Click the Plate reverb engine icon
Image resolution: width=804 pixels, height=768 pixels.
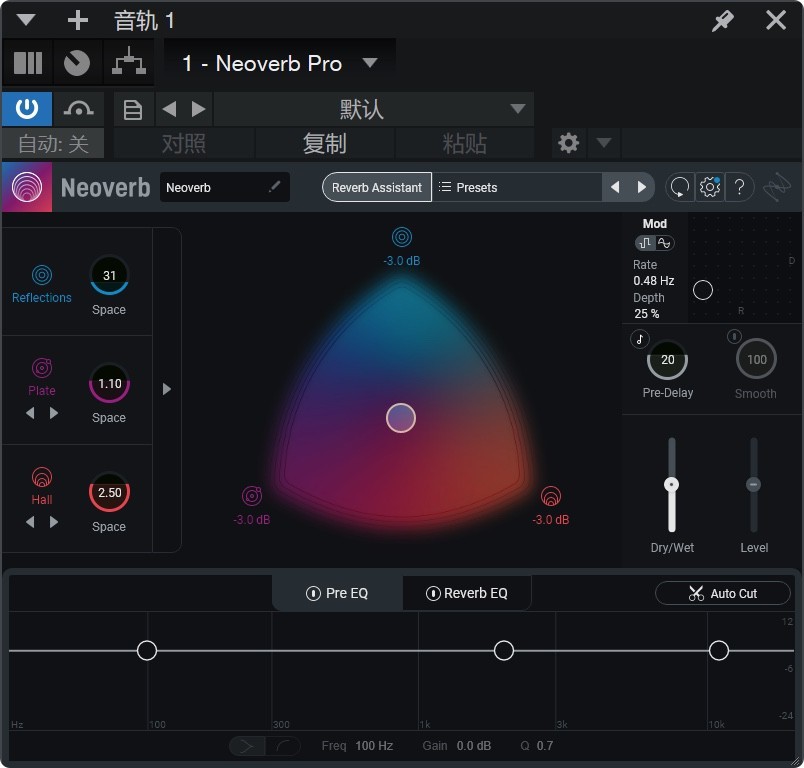click(41, 368)
